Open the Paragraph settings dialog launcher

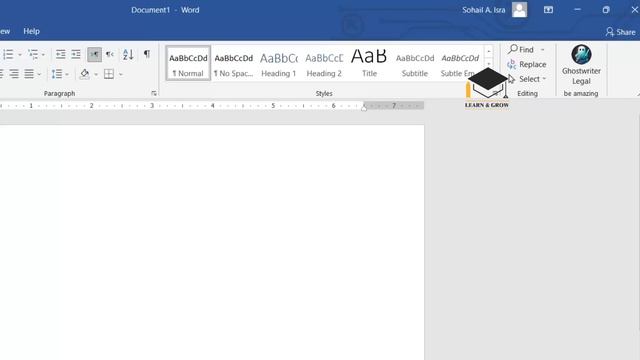(154, 93)
